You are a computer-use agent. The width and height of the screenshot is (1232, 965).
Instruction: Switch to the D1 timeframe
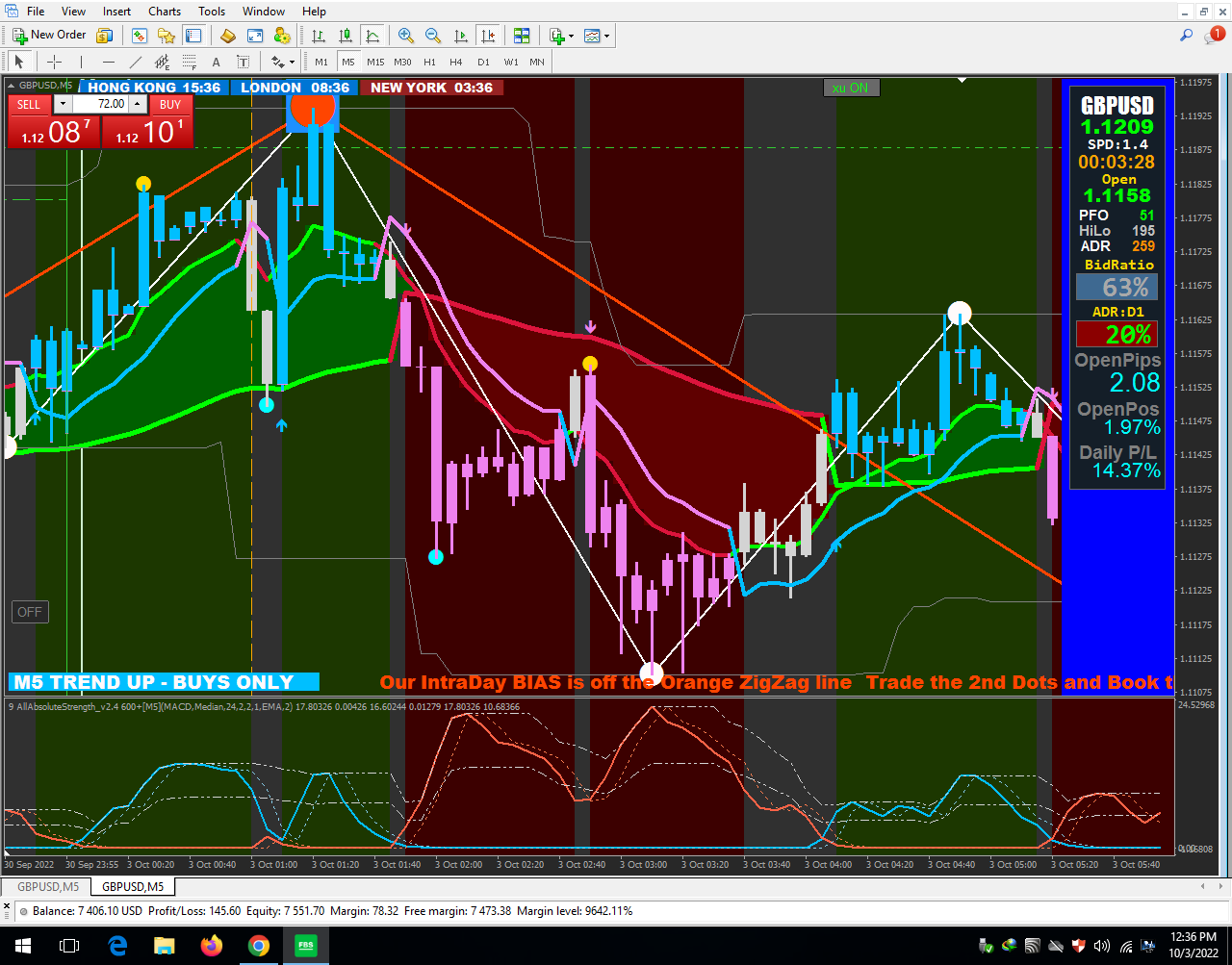tap(483, 62)
